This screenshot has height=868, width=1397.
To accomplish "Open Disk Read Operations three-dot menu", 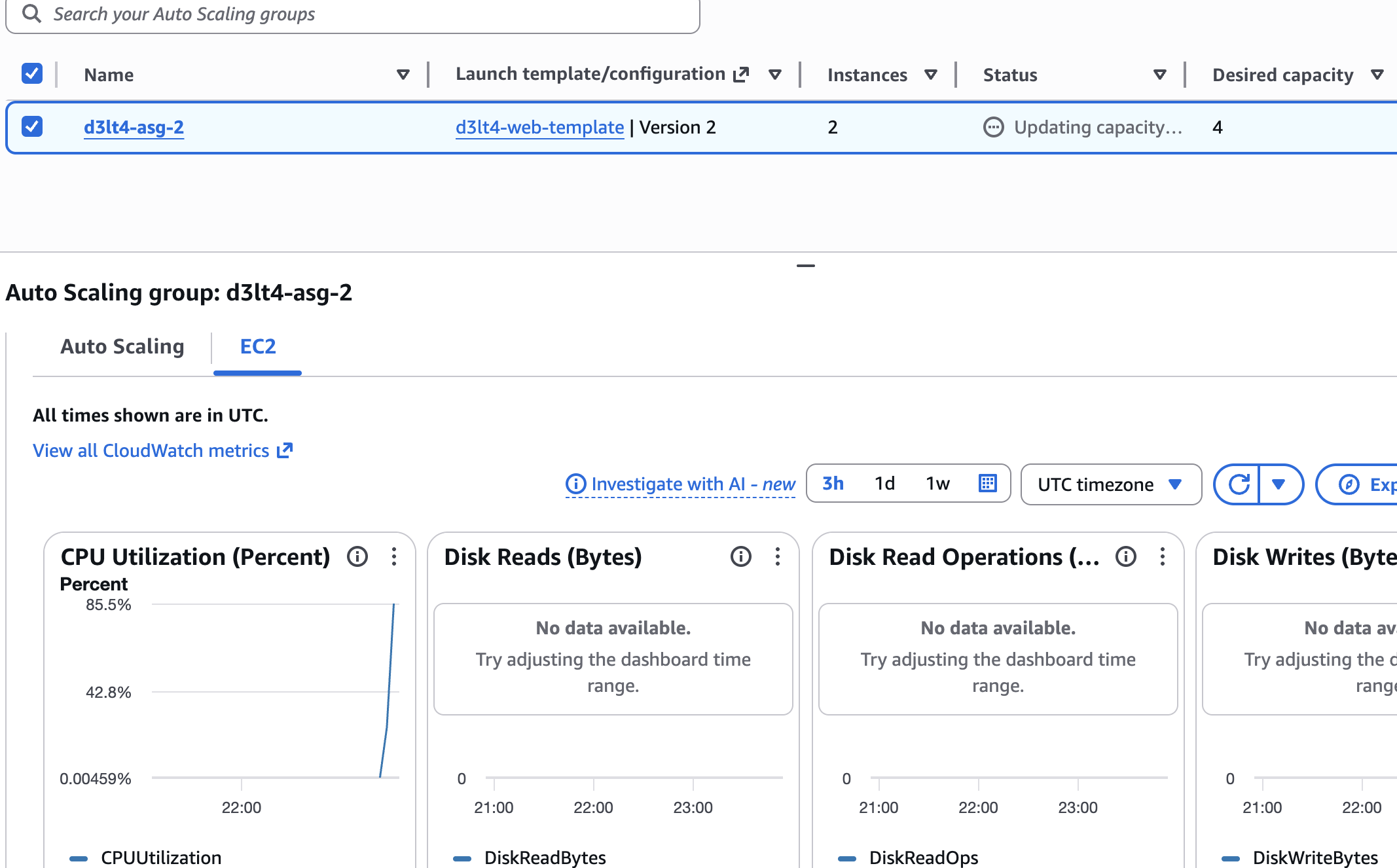I will 1163,556.
